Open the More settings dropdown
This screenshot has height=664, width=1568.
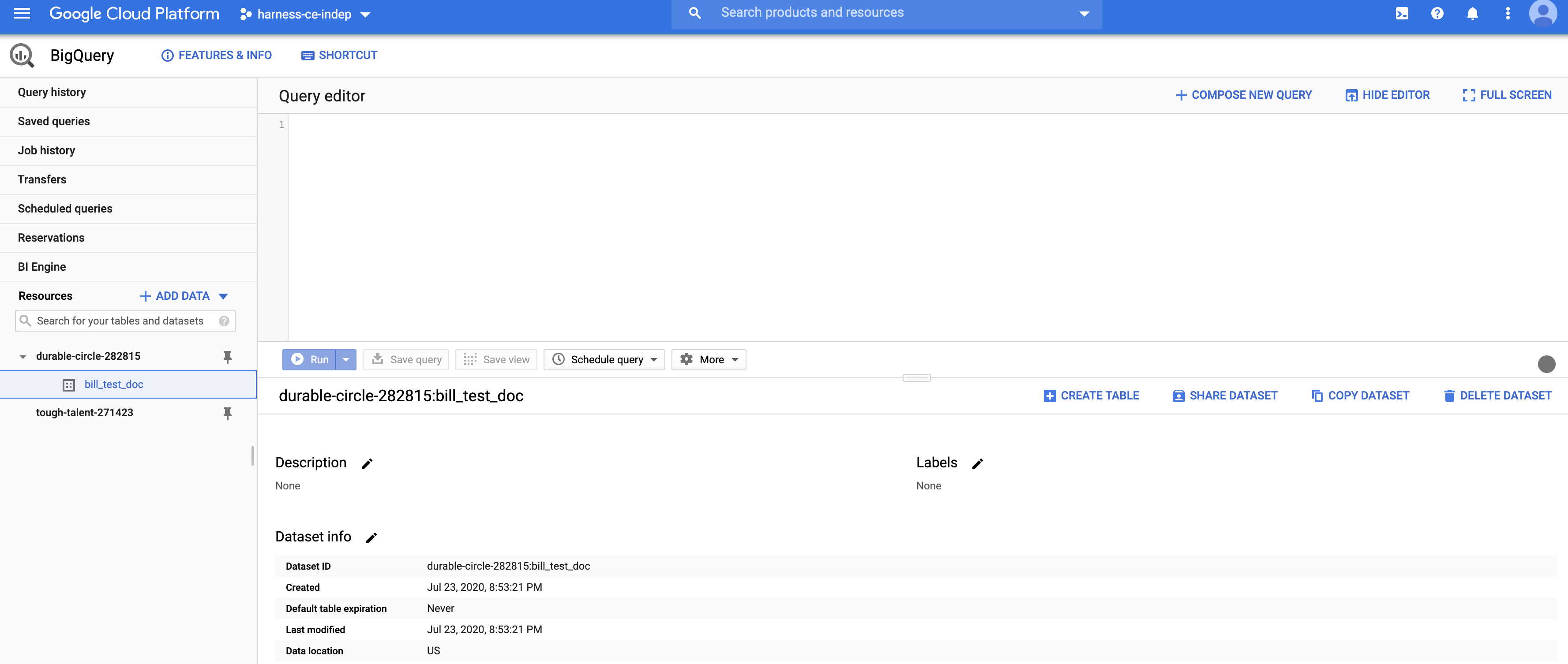pos(709,359)
